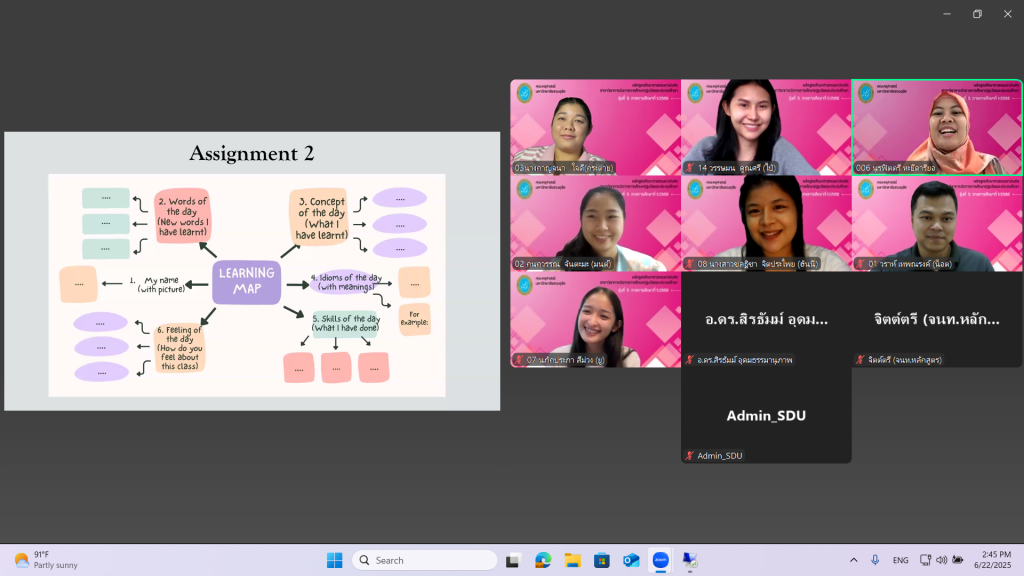The image size is (1024, 576).
Task: Select the Admin_SDU participant tile
Action: (766, 416)
